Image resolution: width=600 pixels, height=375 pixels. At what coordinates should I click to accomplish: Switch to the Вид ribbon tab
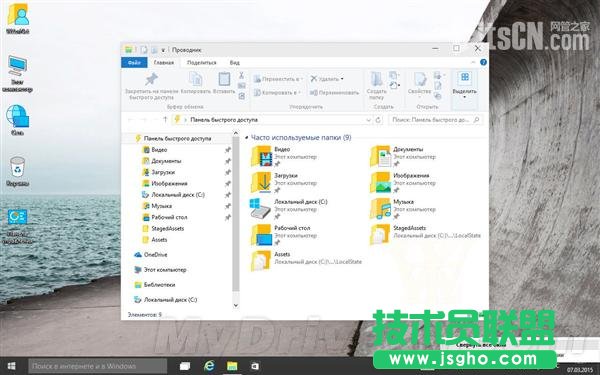pyautogui.click(x=235, y=62)
